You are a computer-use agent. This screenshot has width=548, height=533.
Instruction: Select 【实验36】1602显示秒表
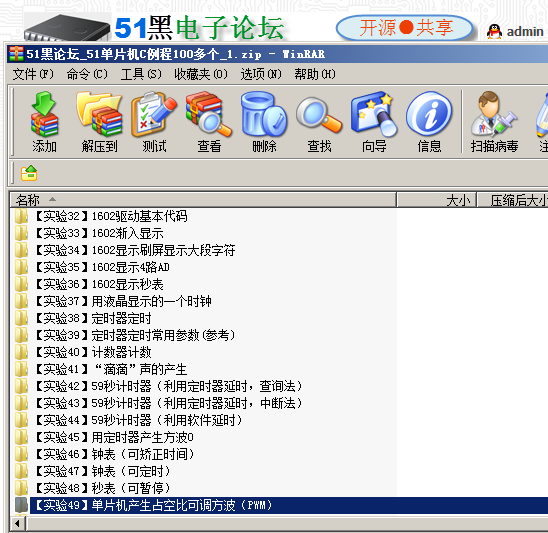click(100, 284)
